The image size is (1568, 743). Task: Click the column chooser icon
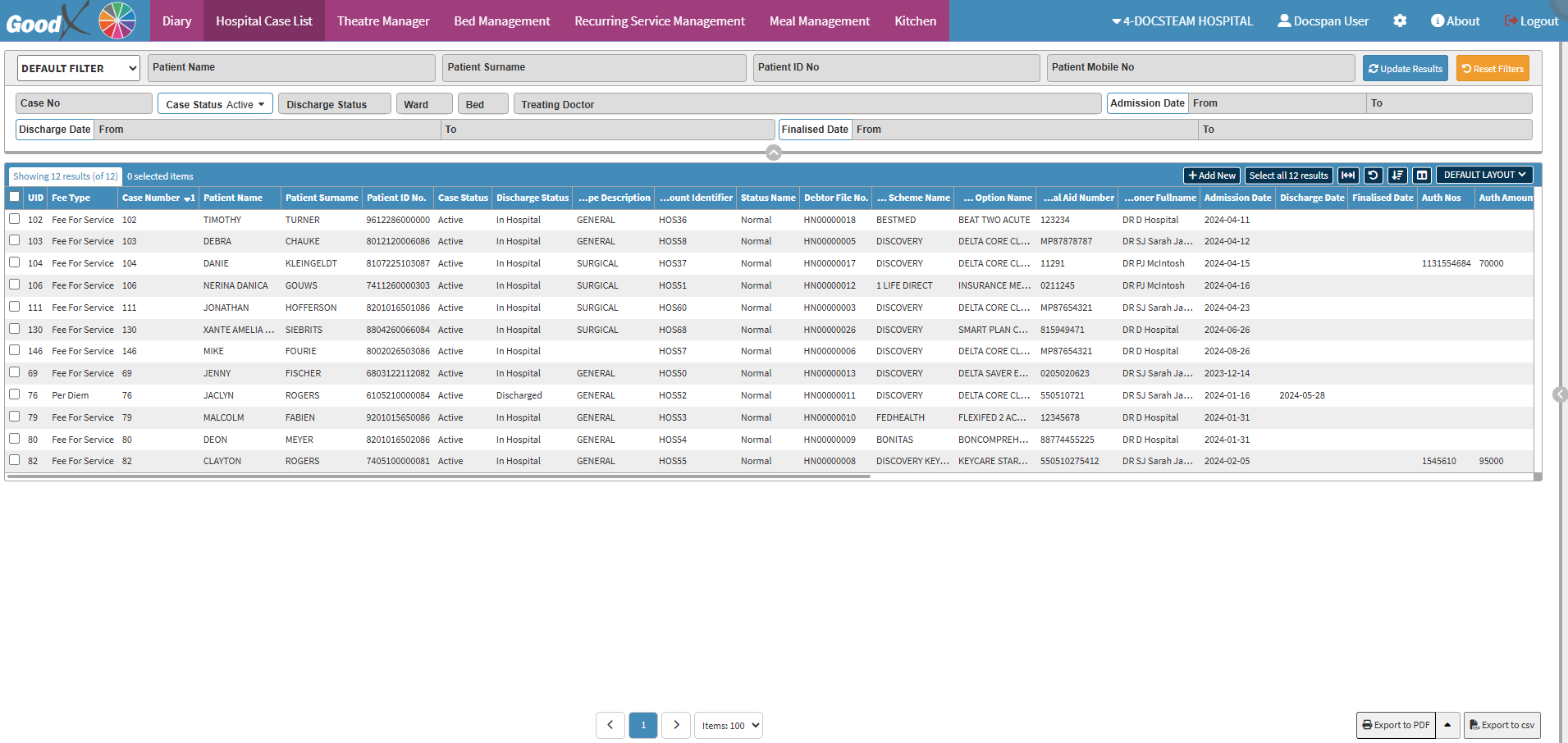[1422, 175]
